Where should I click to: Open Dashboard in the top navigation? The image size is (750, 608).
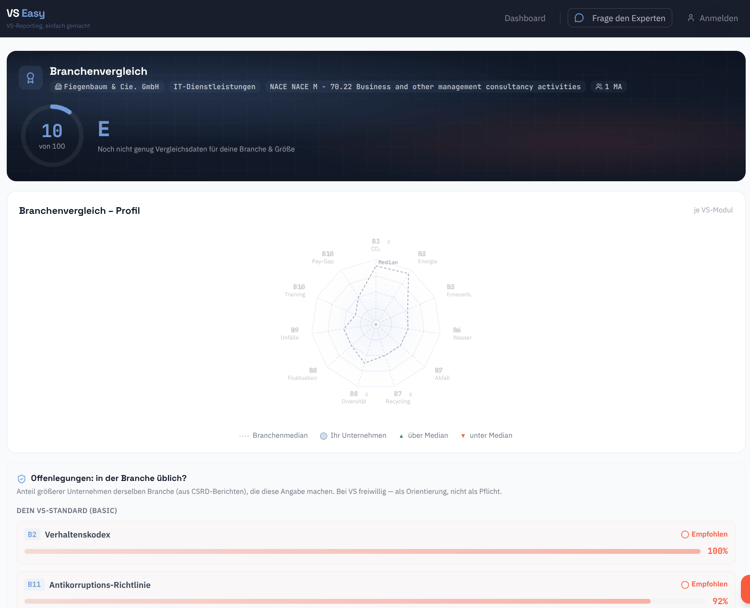tap(525, 18)
